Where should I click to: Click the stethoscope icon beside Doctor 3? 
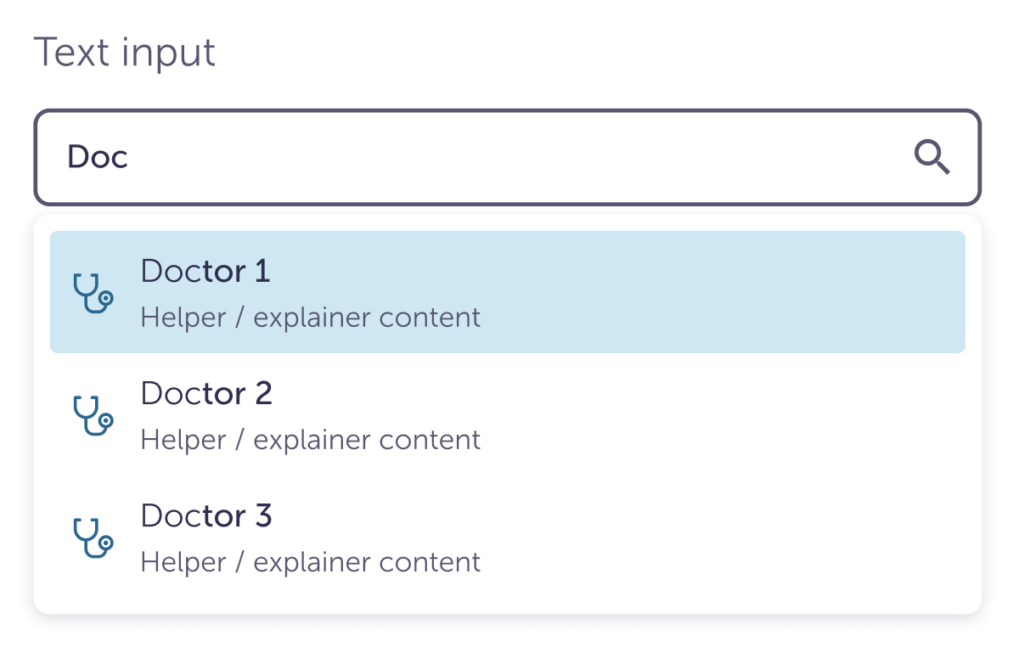93,537
